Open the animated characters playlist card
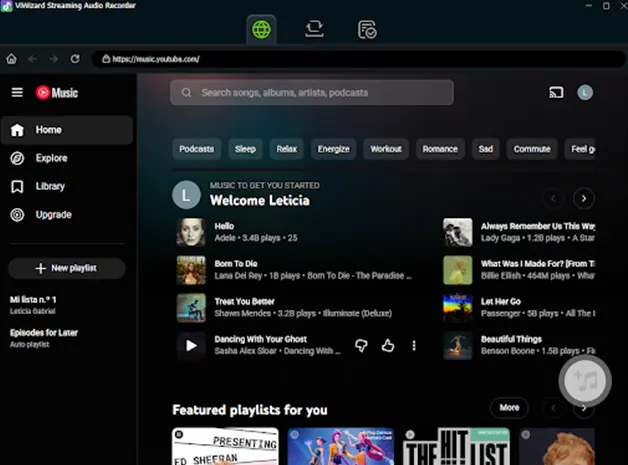This screenshot has height=465, width=628. (x=341, y=446)
